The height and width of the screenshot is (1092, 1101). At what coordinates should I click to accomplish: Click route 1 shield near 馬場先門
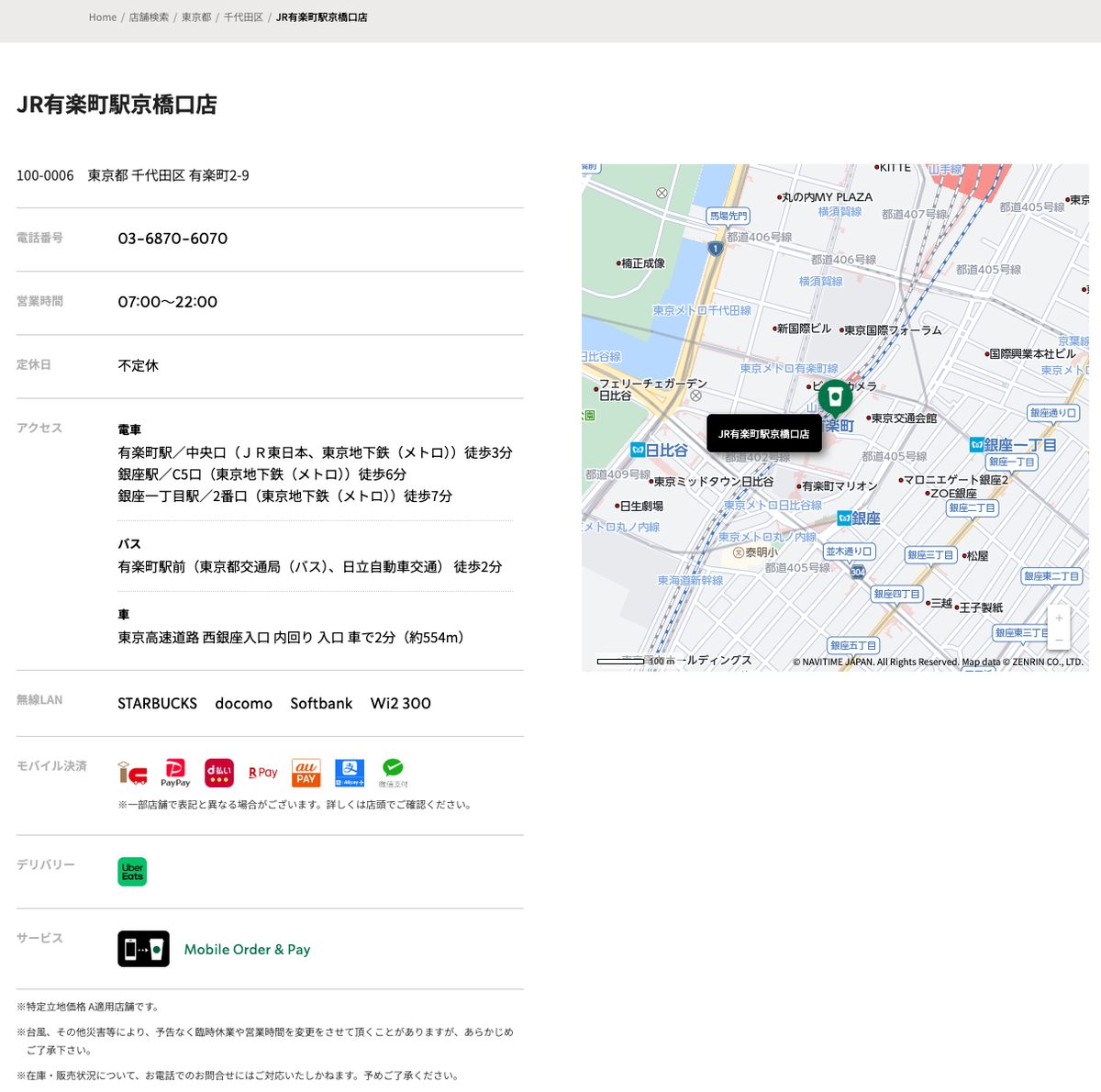(x=716, y=249)
